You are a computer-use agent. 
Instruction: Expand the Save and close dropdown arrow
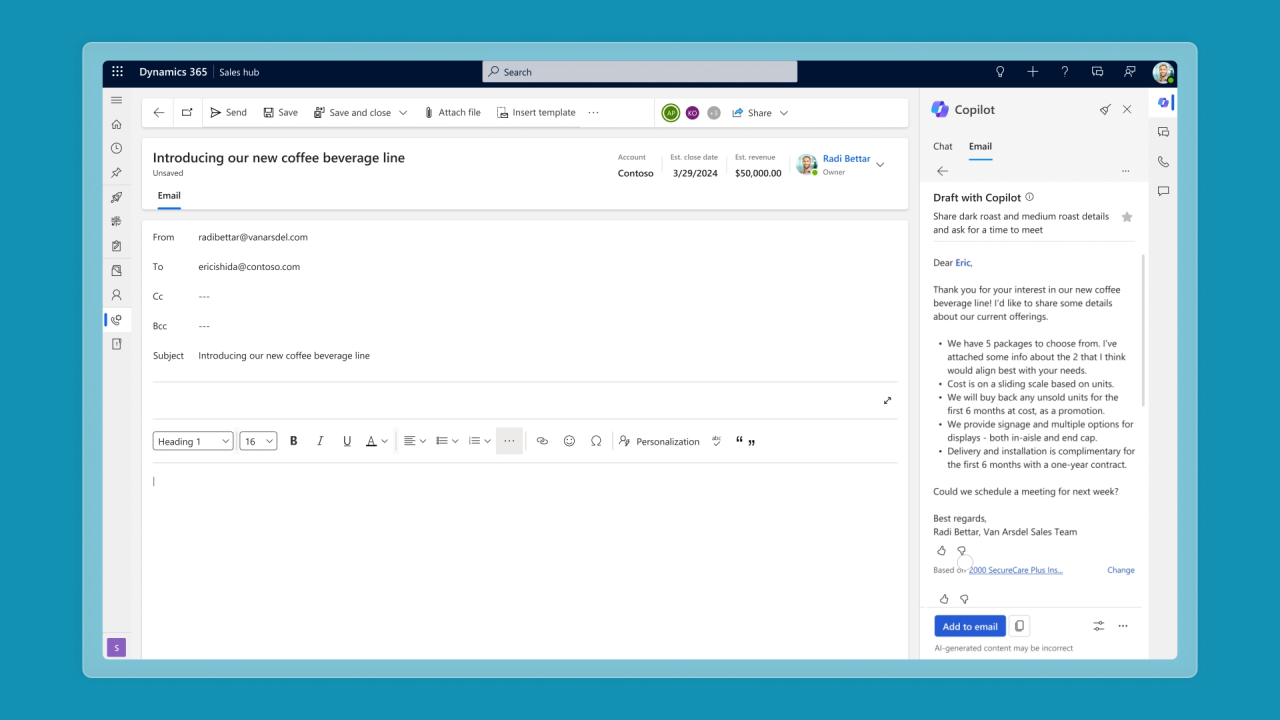[403, 113]
